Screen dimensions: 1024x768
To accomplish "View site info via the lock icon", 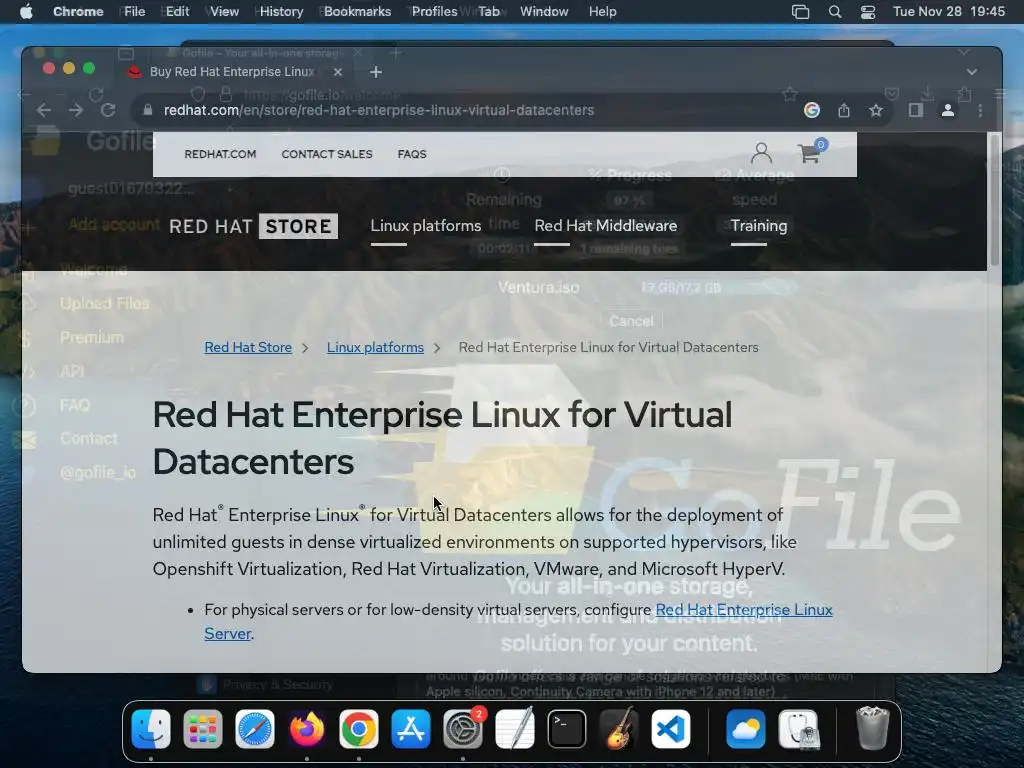I will tap(148, 110).
